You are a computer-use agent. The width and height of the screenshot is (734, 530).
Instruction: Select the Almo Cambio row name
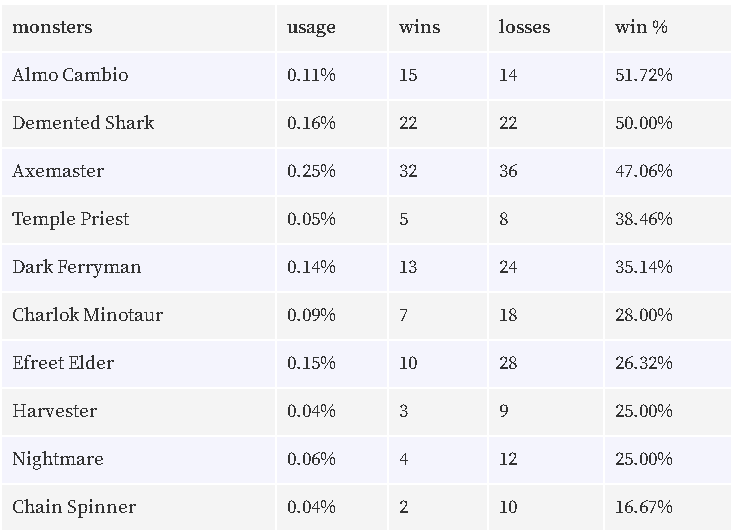70,75
